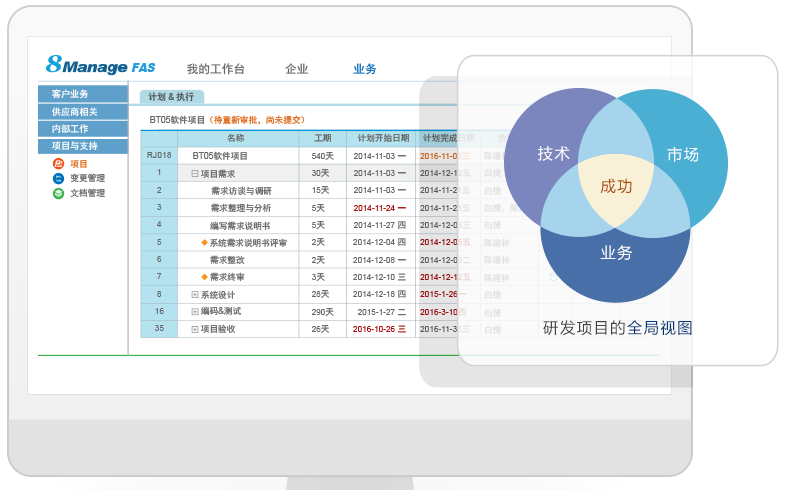Open the 计划 & 执行 tab
Viewport: 786px width, 490px height.
(171, 97)
